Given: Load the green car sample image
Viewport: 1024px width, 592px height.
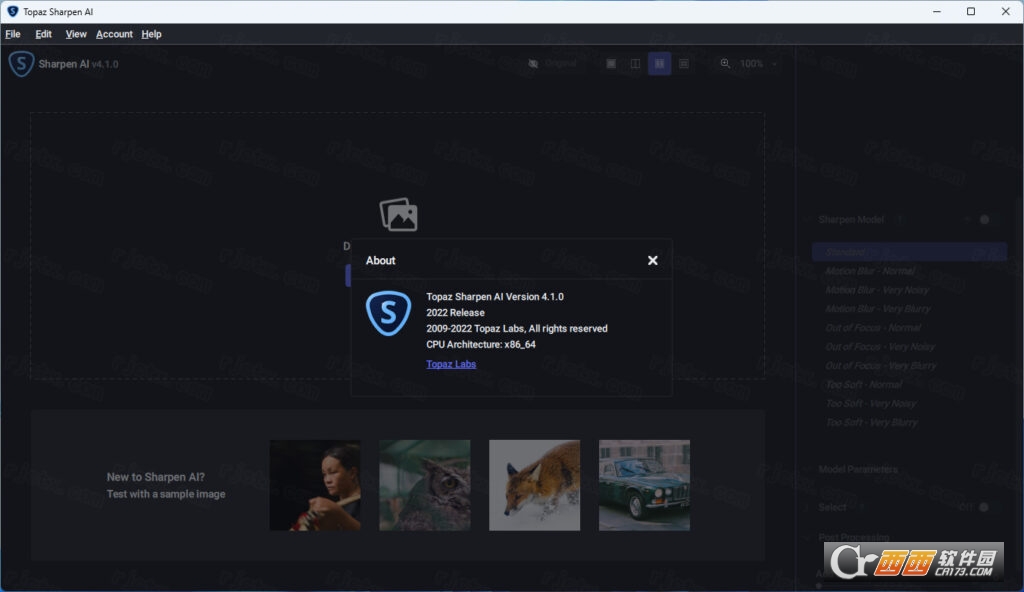Looking at the screenshot, I should 644,485.
